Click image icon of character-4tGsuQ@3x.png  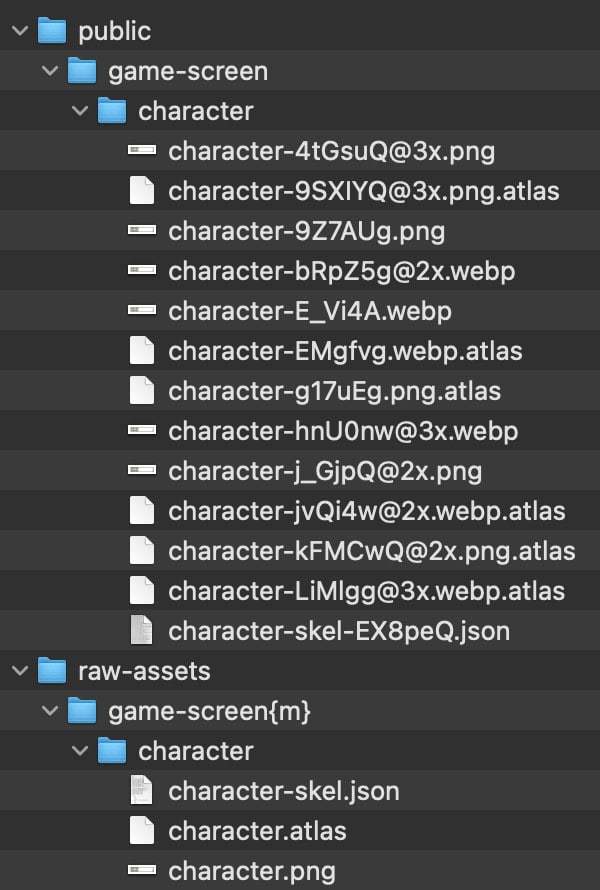point(142,151)
